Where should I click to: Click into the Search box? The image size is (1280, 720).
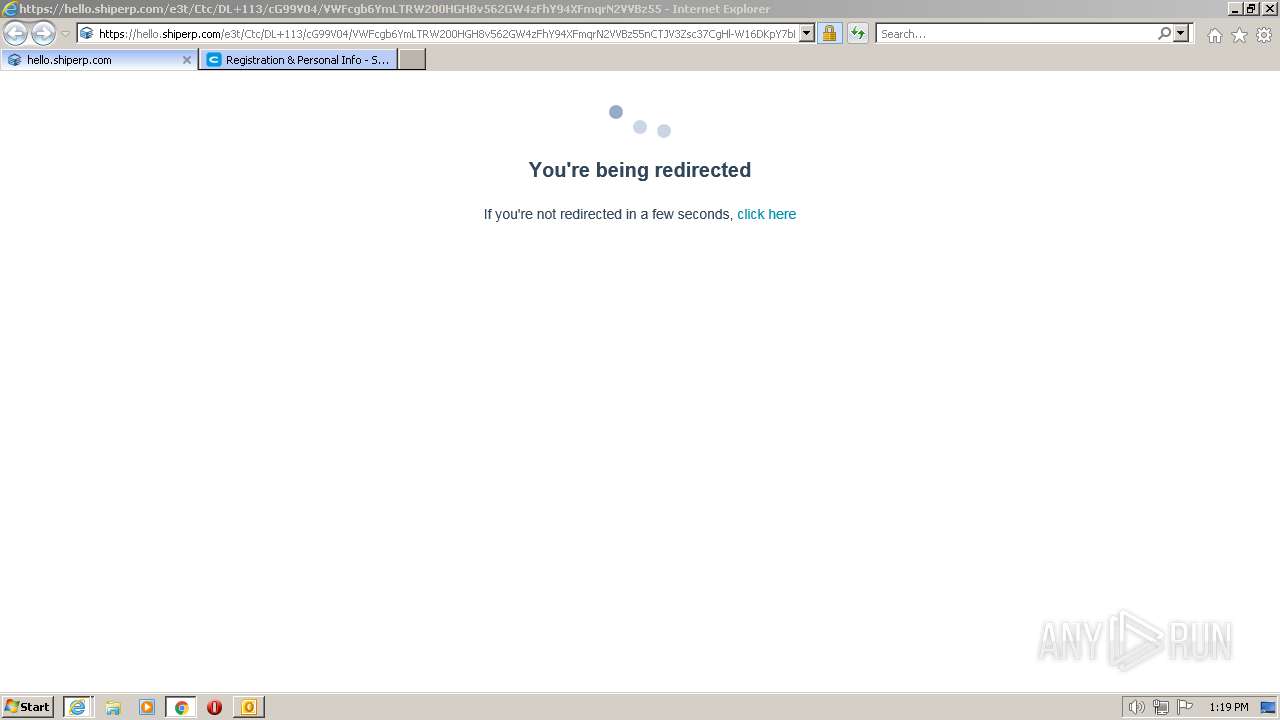1016,33
